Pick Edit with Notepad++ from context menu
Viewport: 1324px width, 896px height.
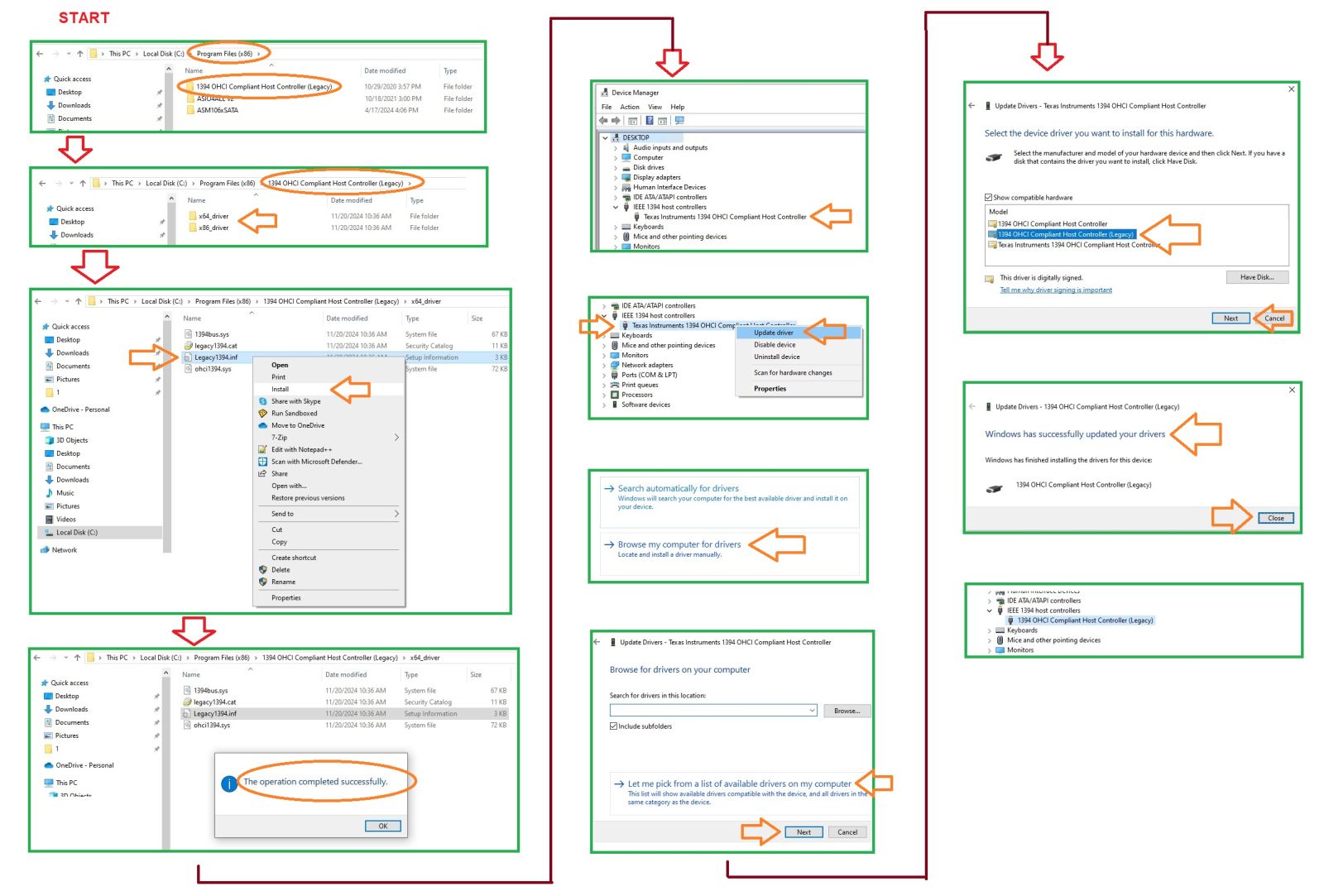pyautogui.click(x=301, y=450)
